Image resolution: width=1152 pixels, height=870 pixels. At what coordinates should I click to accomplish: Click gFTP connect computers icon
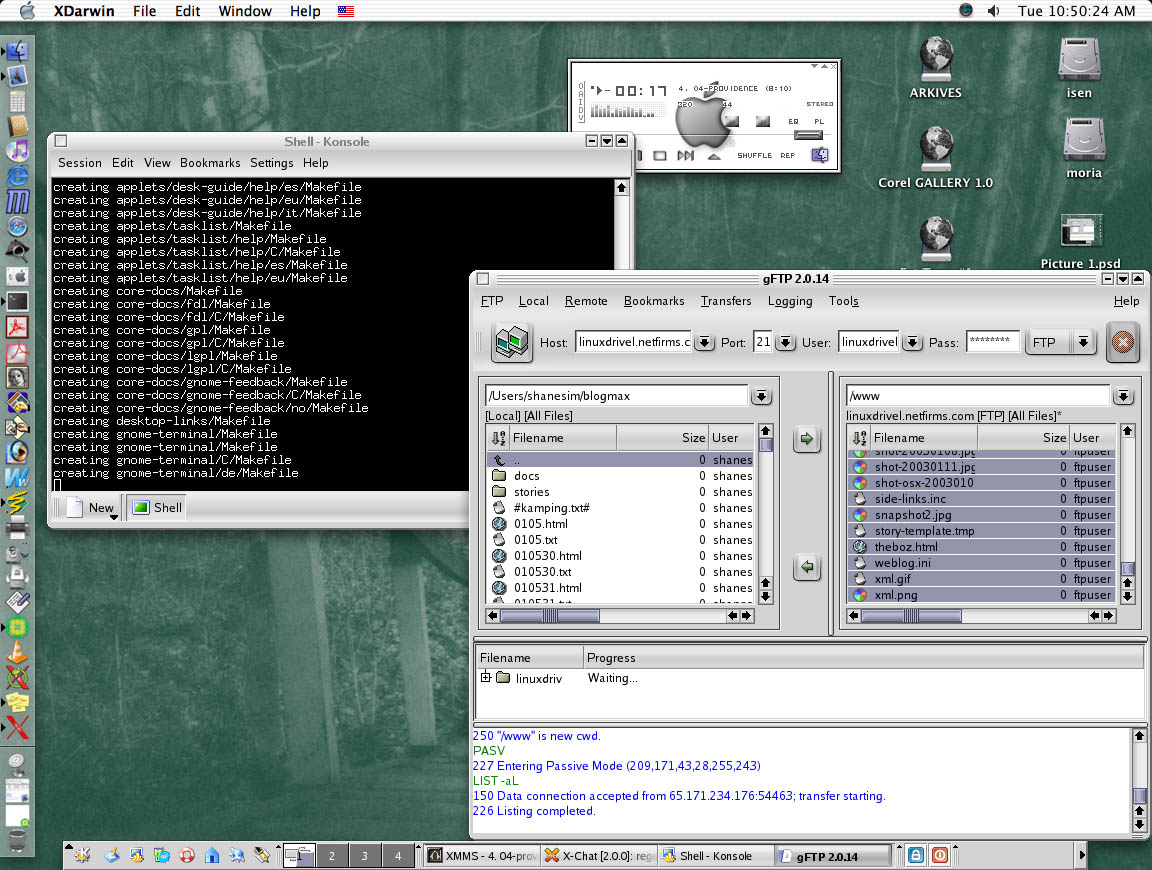coord(511,342)
